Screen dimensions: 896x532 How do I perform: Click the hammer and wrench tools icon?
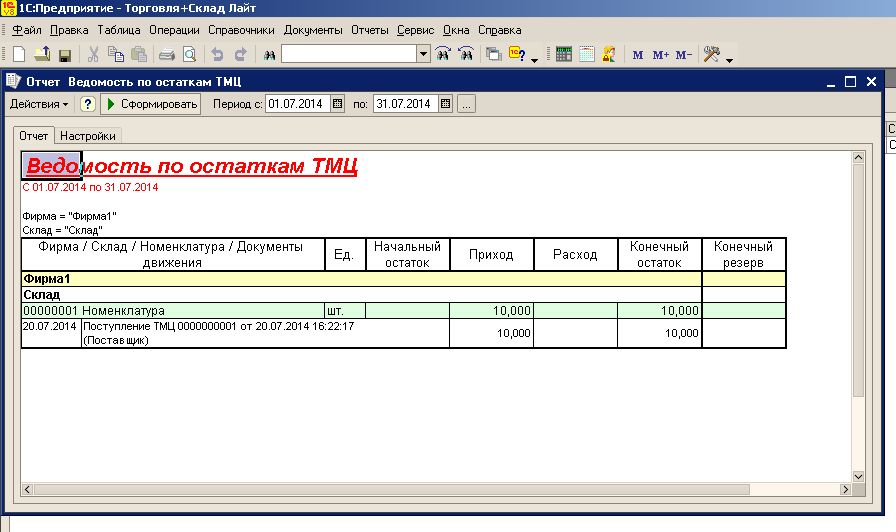712,54
